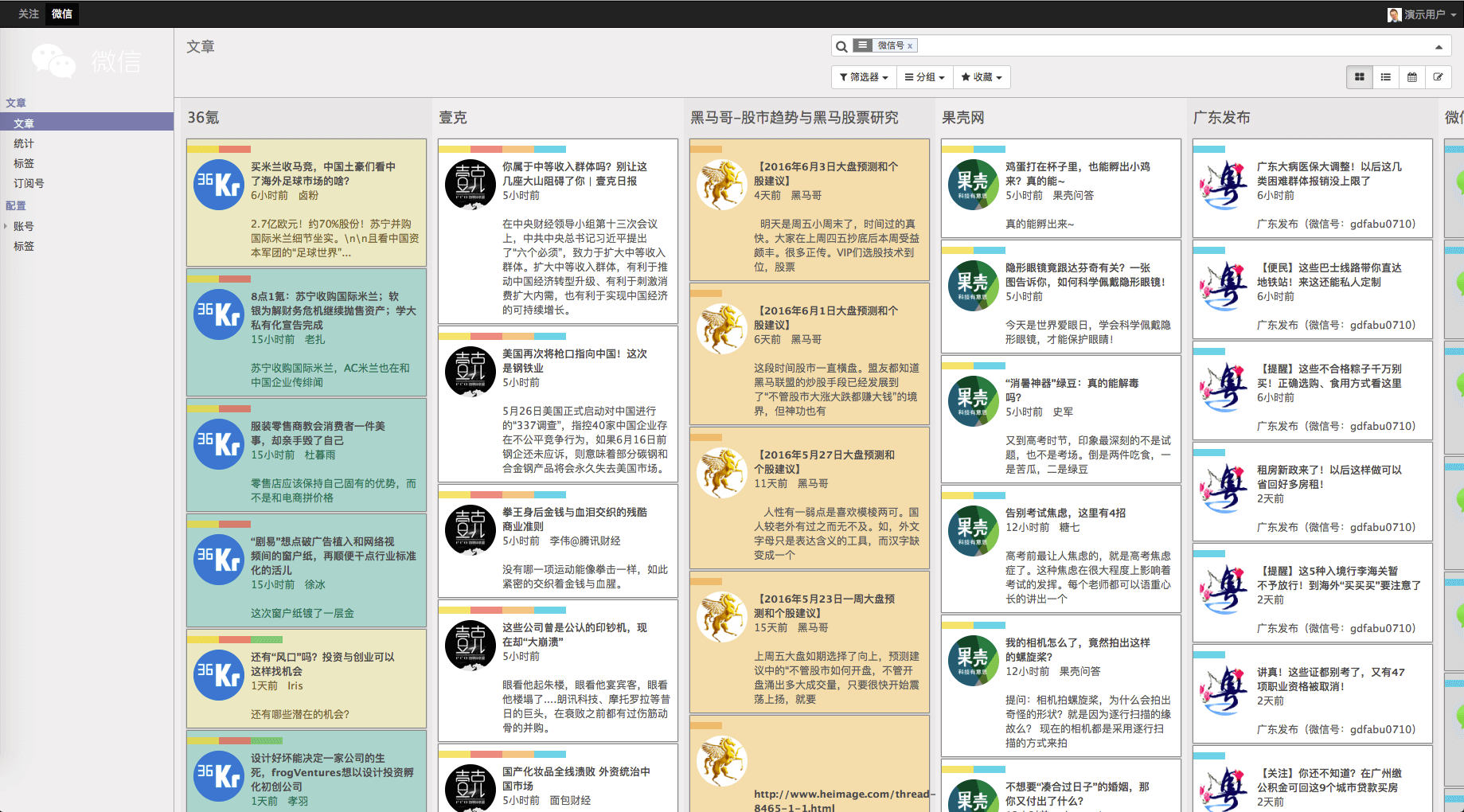Click red color tag on 买米兰收马竞 card

pos(235,149)
